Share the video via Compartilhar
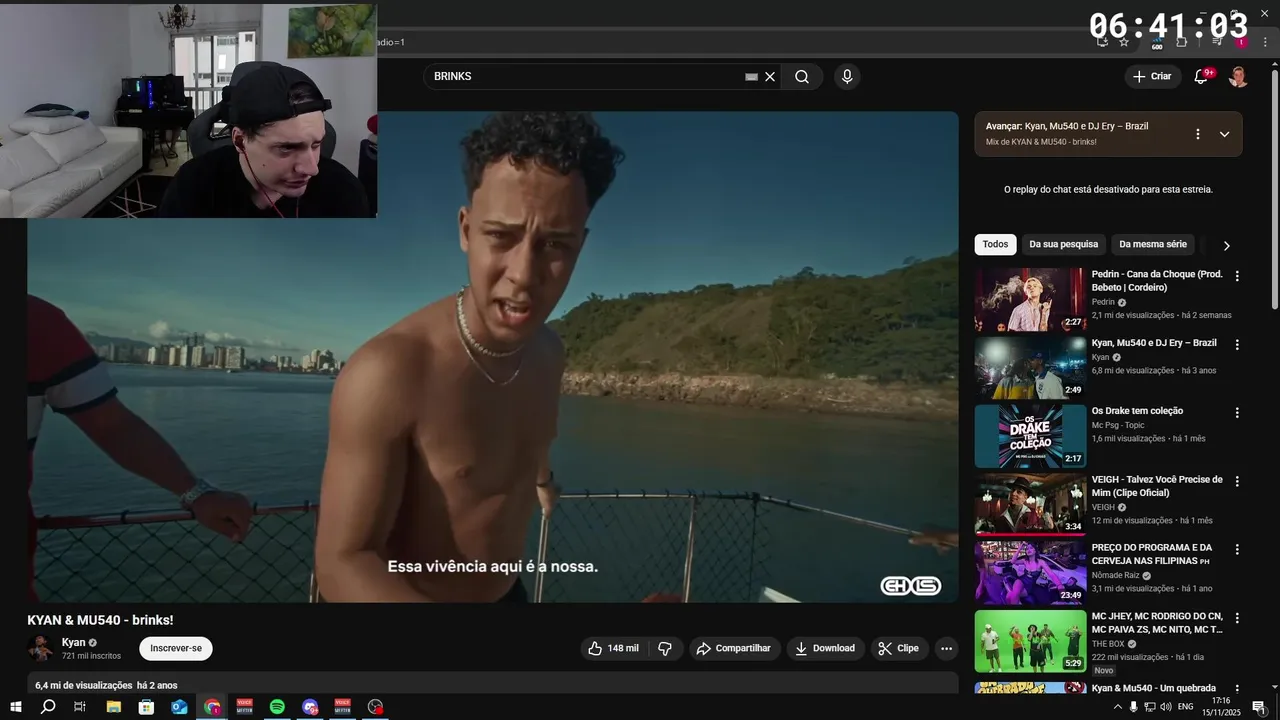This screenshot has height=720, width=1280. coord(734,648)
